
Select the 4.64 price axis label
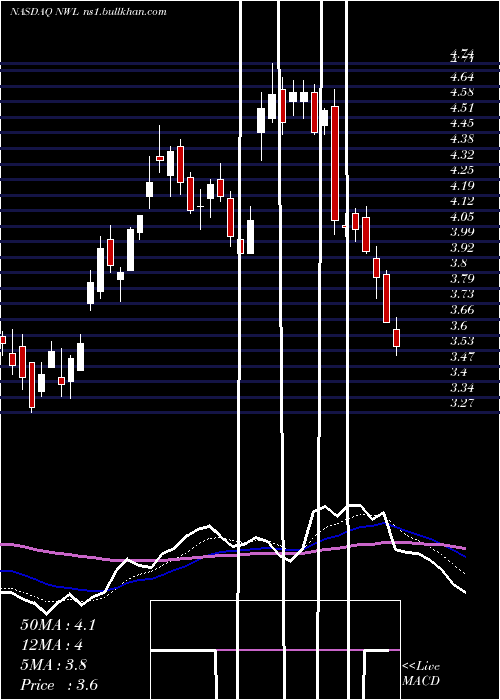click(x=462, y=77)
